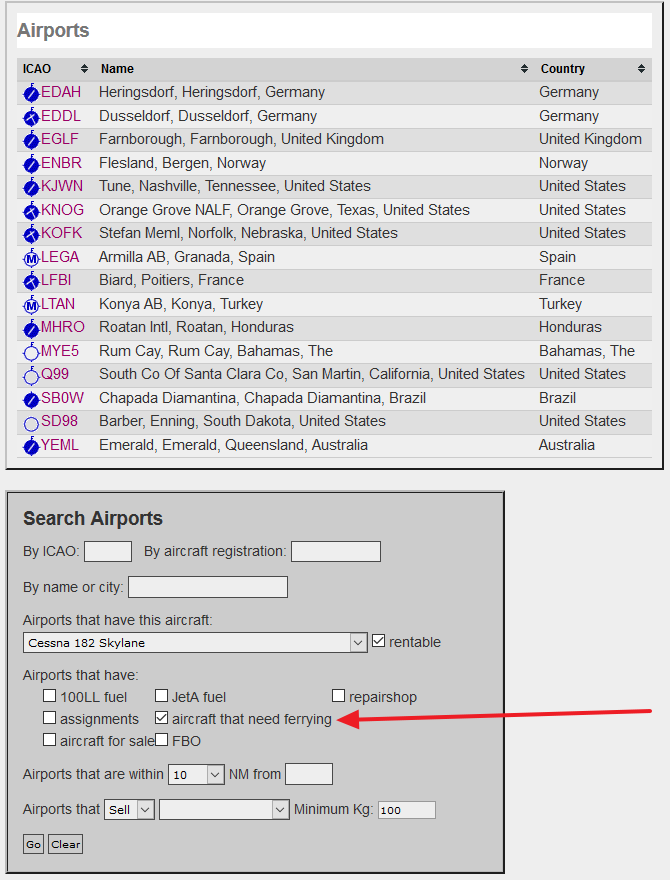Image resolution: width=670 pixels, height=880 pixels.
Task: Open the Q99 airport link
Action: tap(55, 374)
